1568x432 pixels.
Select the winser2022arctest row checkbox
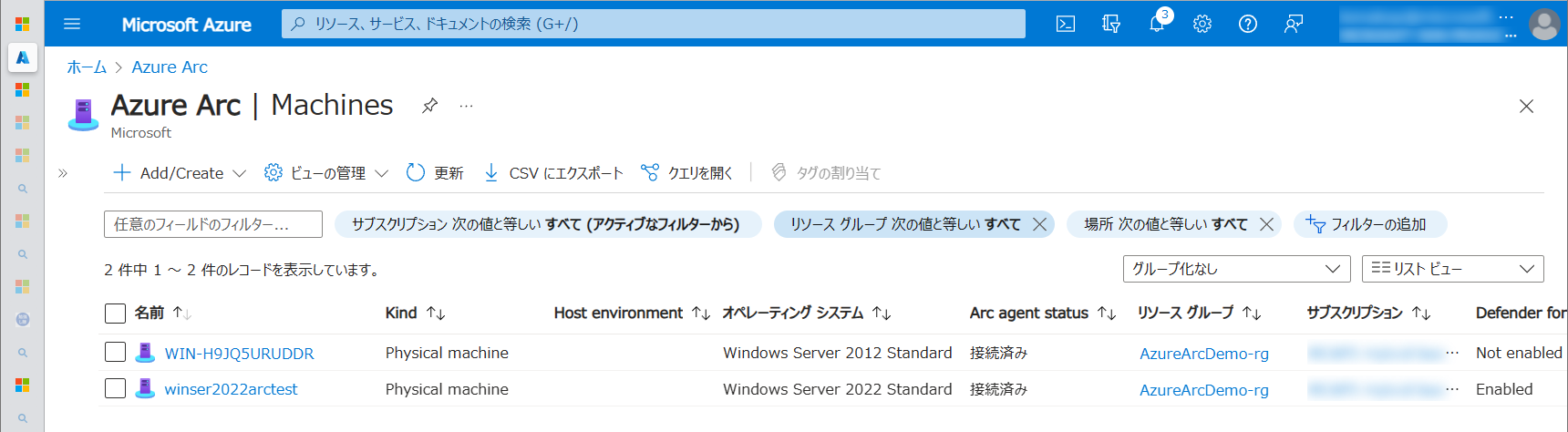(x=115, y=388)
